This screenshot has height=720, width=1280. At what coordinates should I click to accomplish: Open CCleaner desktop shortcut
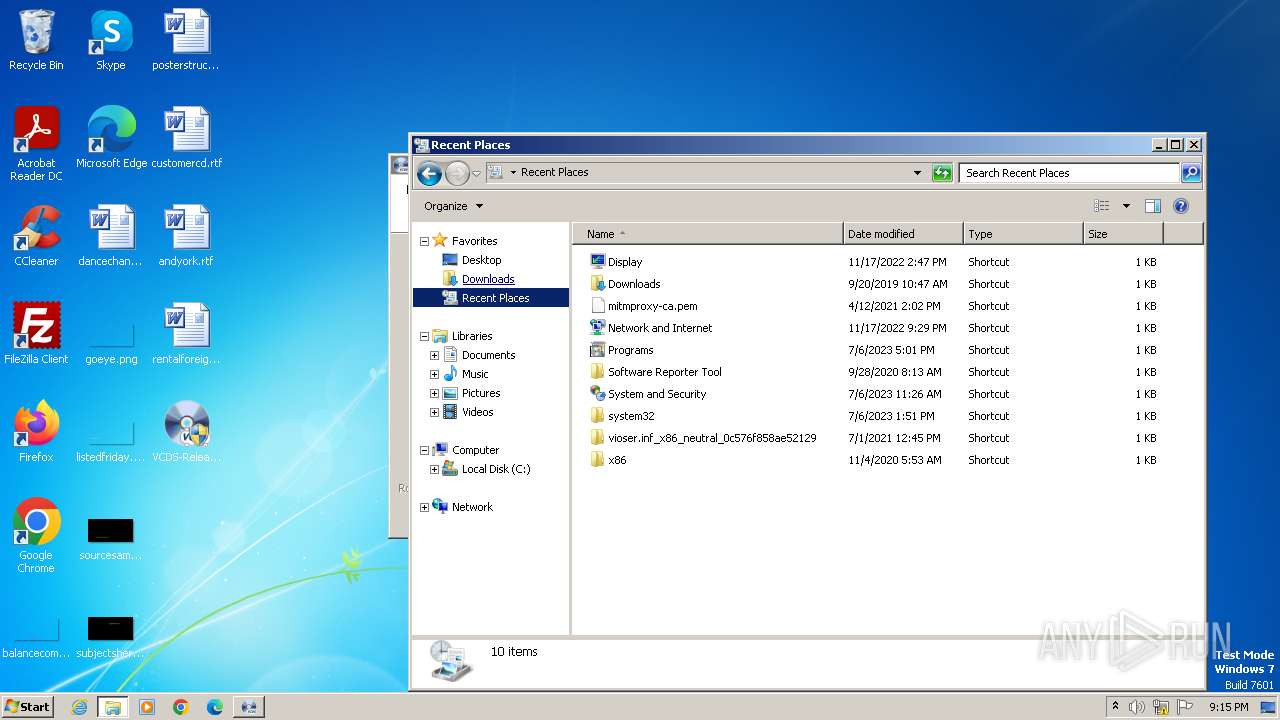36,236
